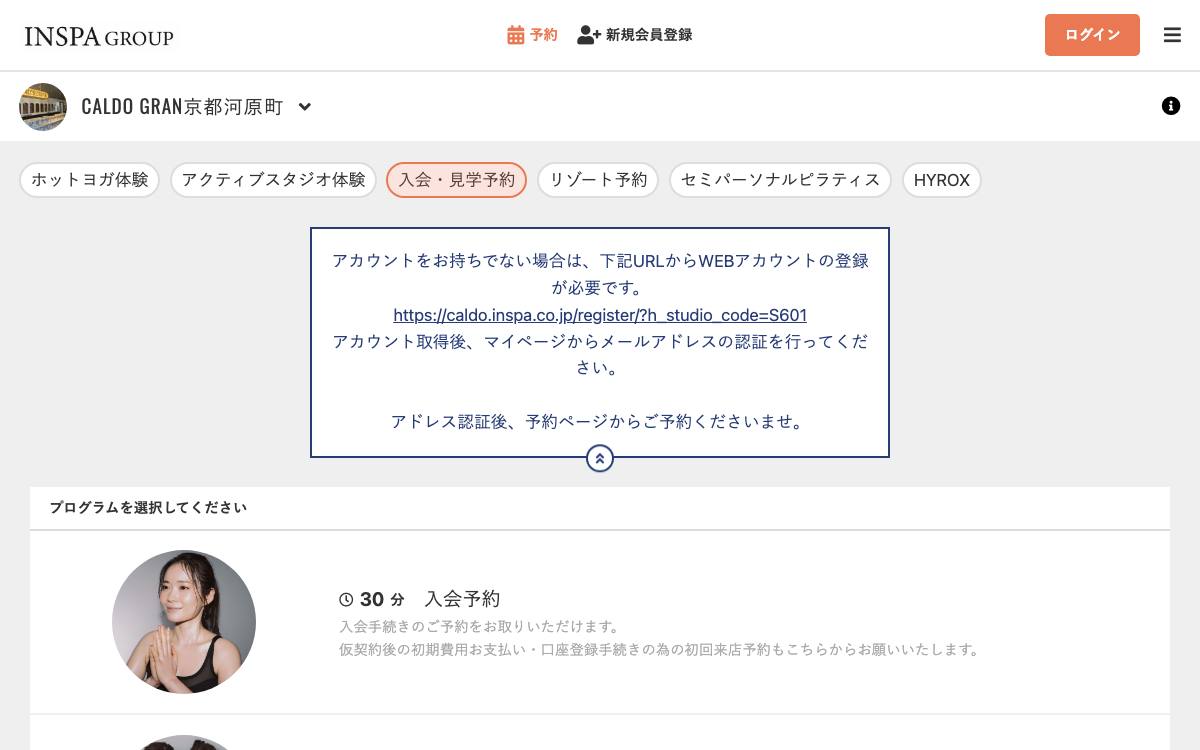Click the ログイン button
The width and height of the screenshot is (1200, 750).
(x=1092, y=35)
